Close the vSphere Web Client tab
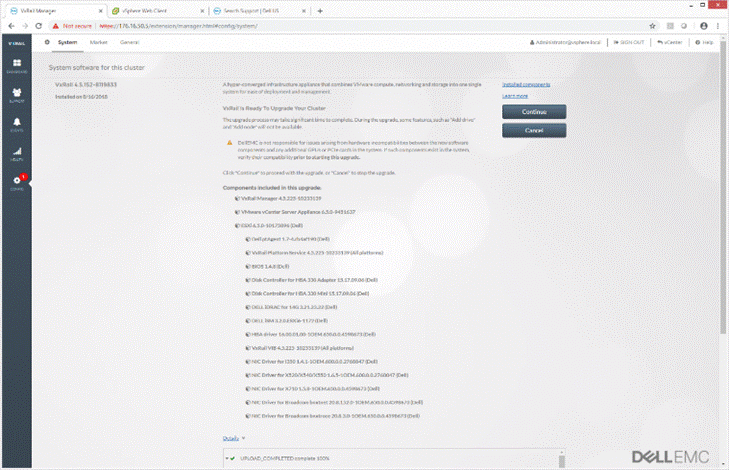 202,11
